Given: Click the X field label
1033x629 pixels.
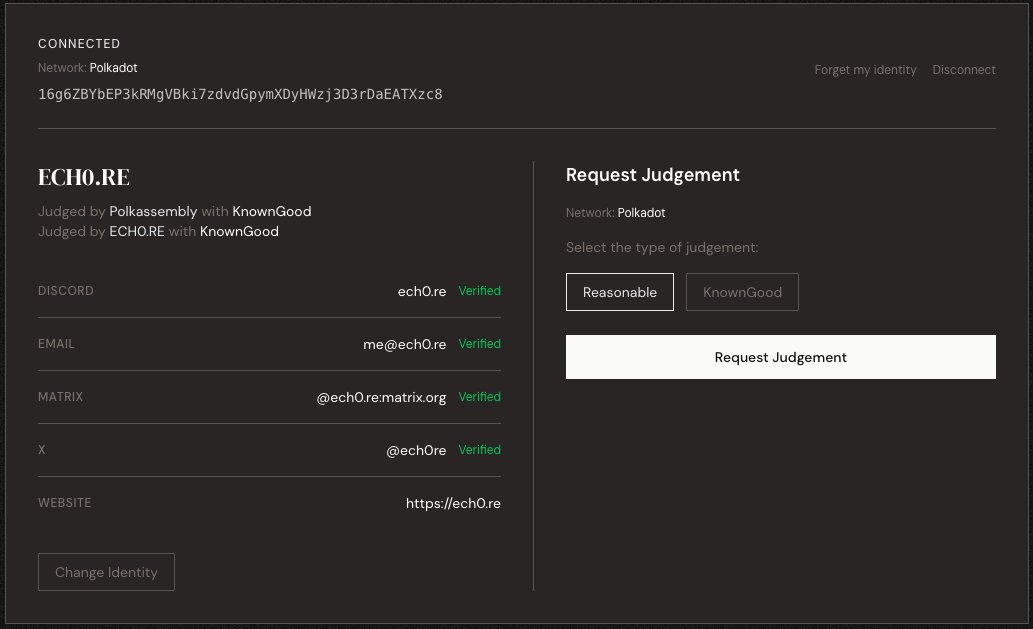Looking at the screenshot, I should click(x=42, y=450).
